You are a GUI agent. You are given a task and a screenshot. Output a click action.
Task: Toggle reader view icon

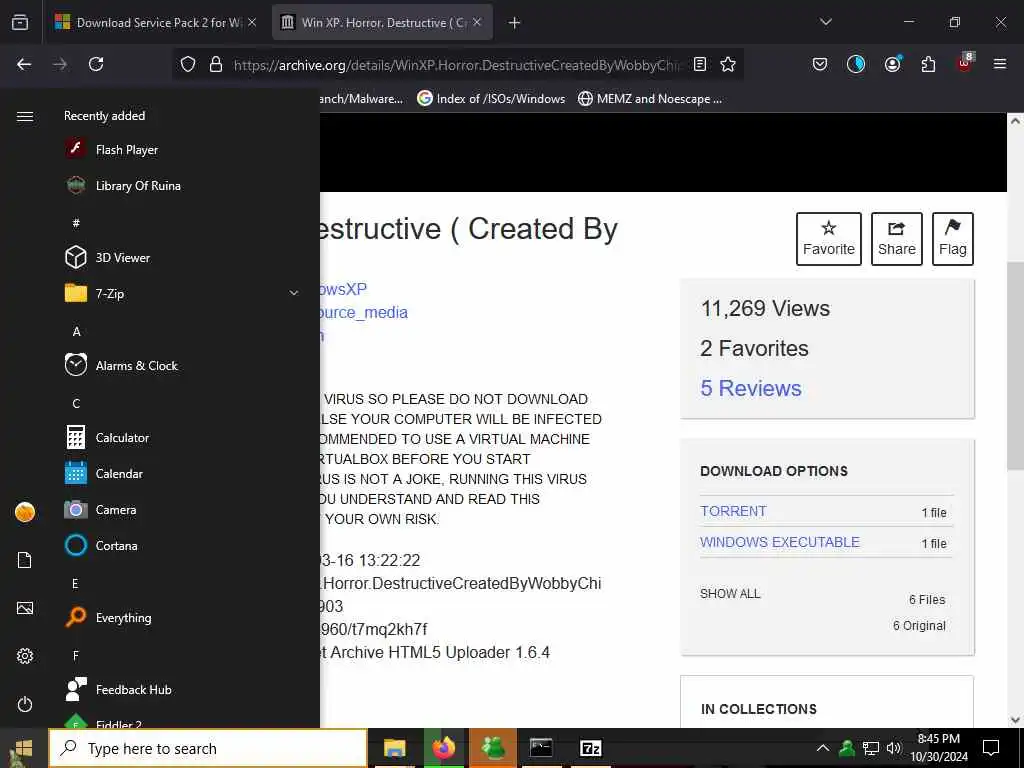point(700,64)
